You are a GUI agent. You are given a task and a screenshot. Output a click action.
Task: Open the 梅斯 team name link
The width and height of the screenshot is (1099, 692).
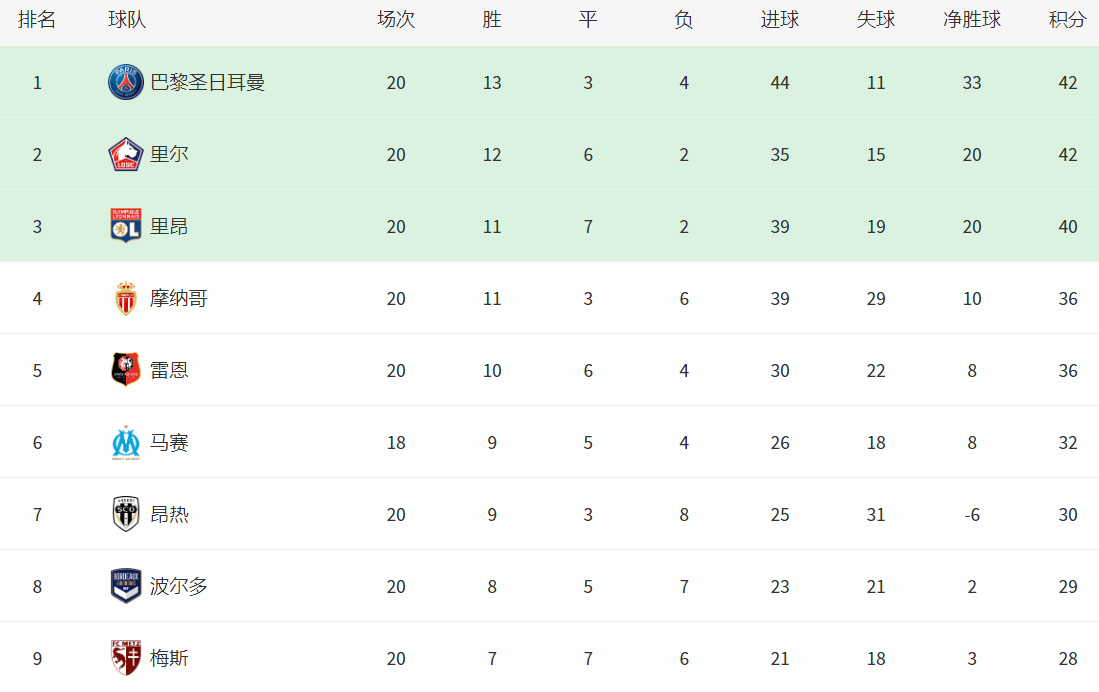click(169, 659)
